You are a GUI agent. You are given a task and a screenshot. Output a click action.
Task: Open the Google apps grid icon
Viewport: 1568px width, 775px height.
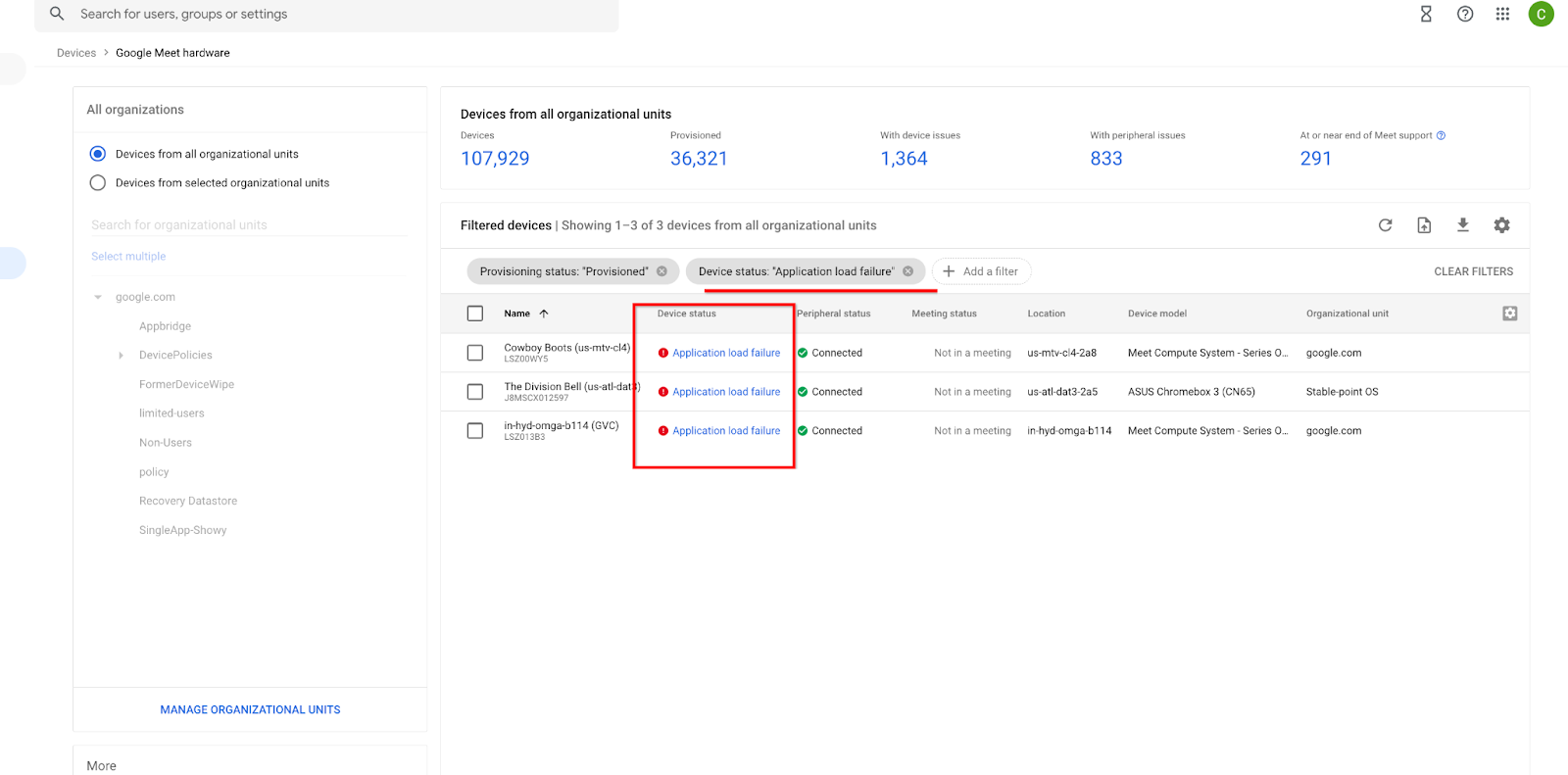(1502, 14)
